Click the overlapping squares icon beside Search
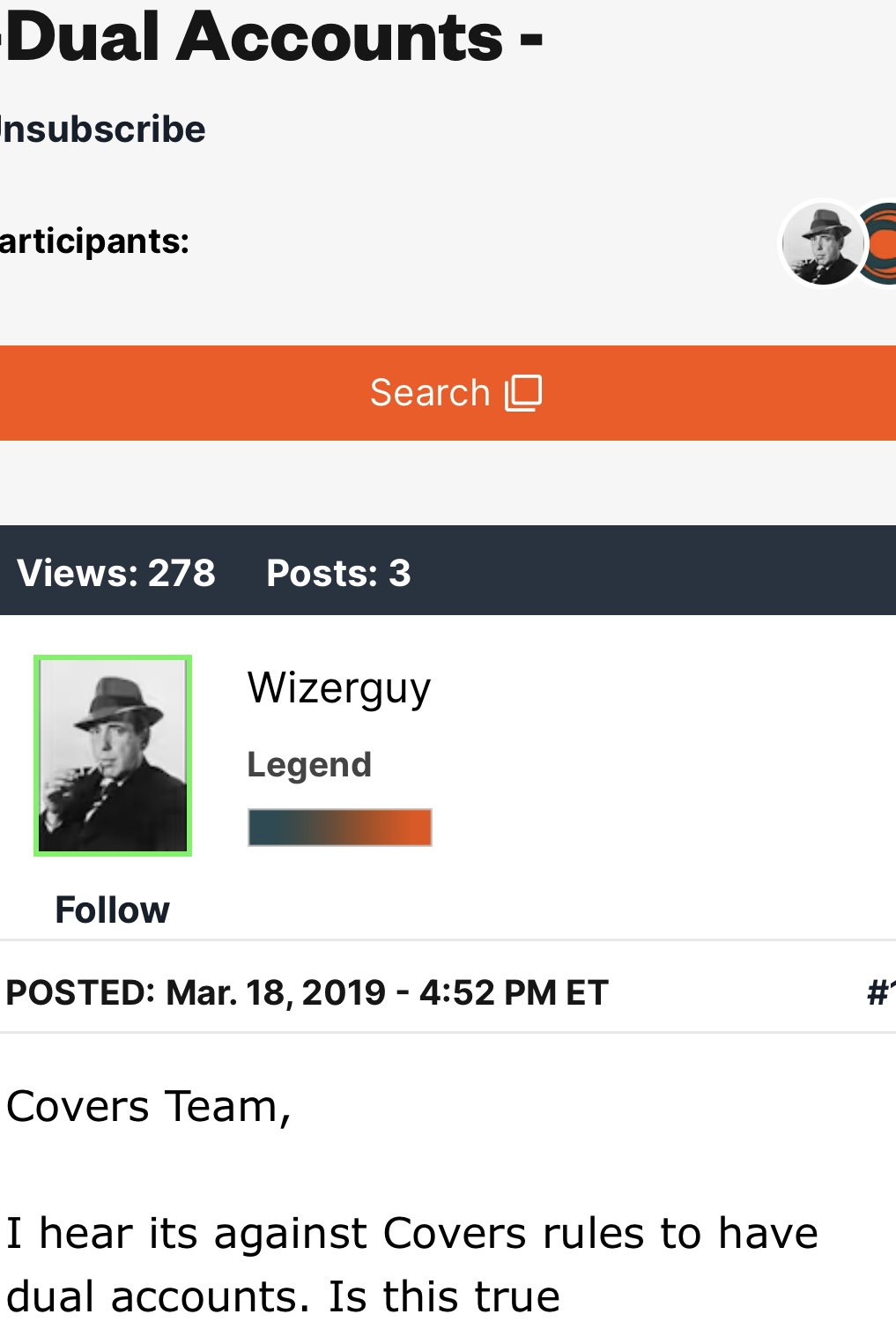Viewport: 896px width, 1329px height. point(523,392)
